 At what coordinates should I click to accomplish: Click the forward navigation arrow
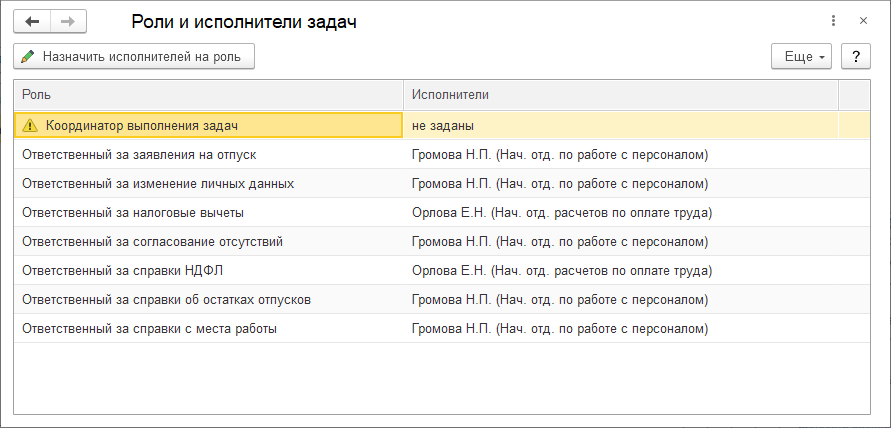[68, 21]
